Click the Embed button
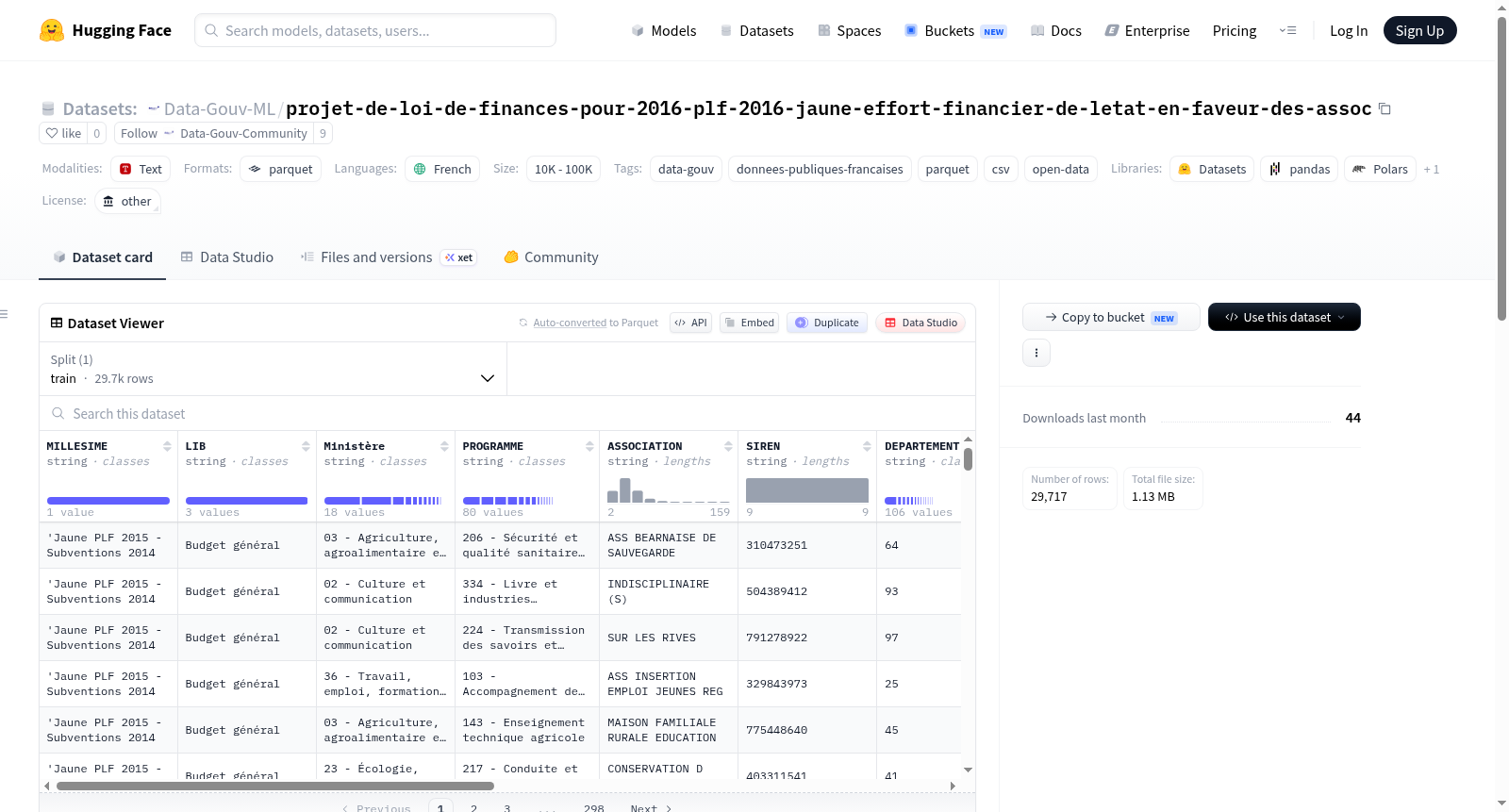 749,323
